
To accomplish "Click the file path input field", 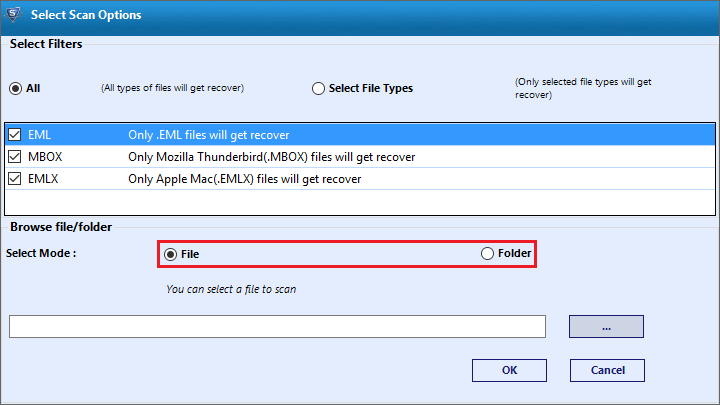I will (x=277, y=326).
